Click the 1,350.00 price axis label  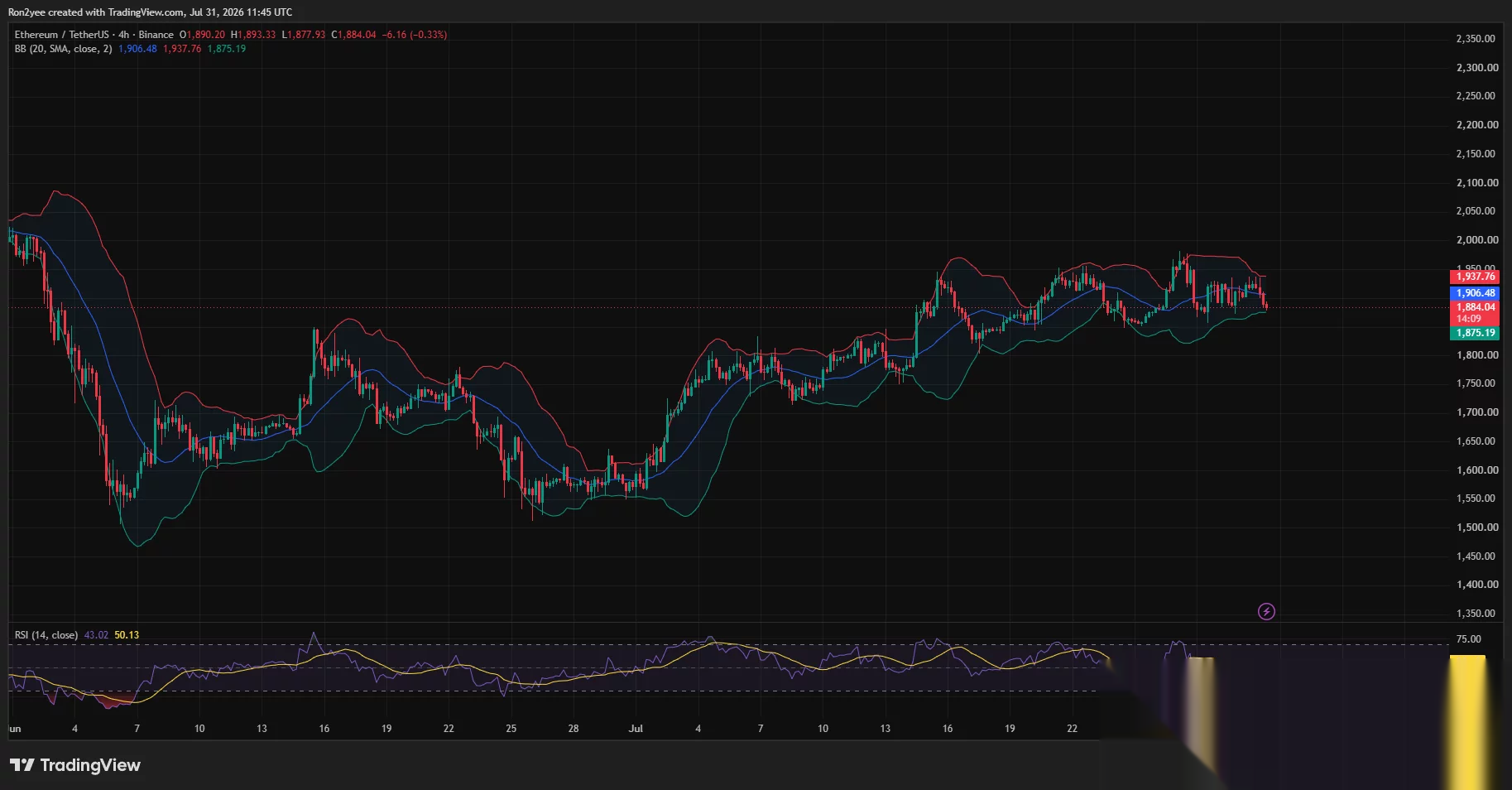pos(1477,614)
